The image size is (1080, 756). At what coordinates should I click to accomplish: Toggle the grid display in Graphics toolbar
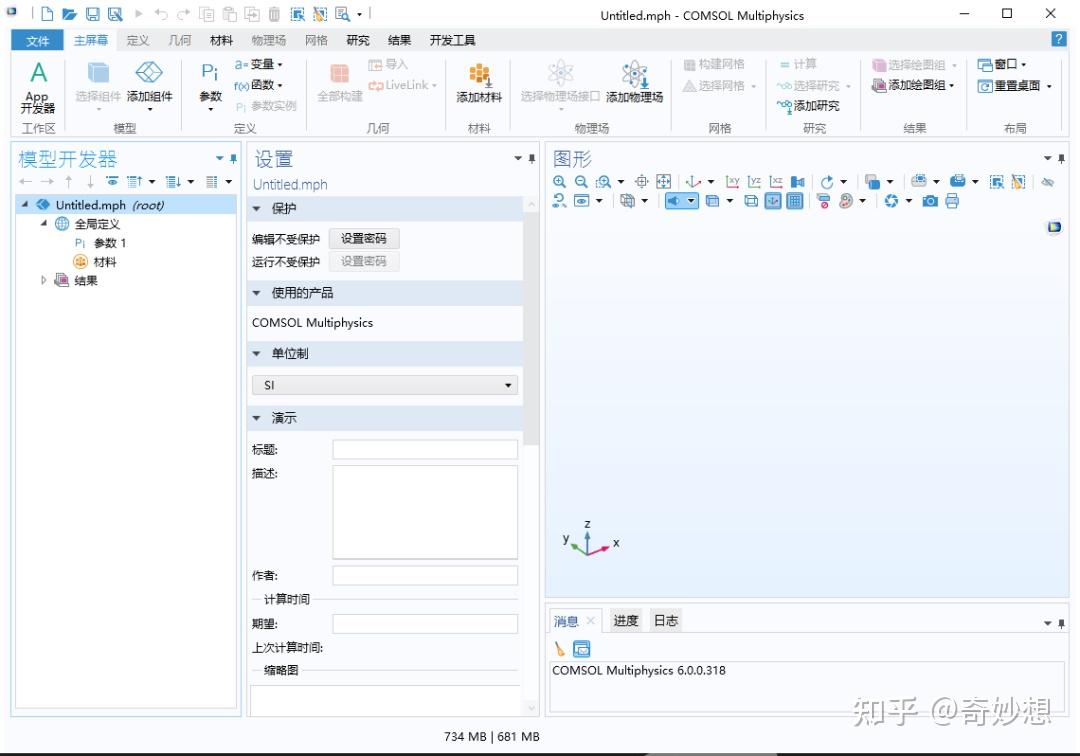794,200
